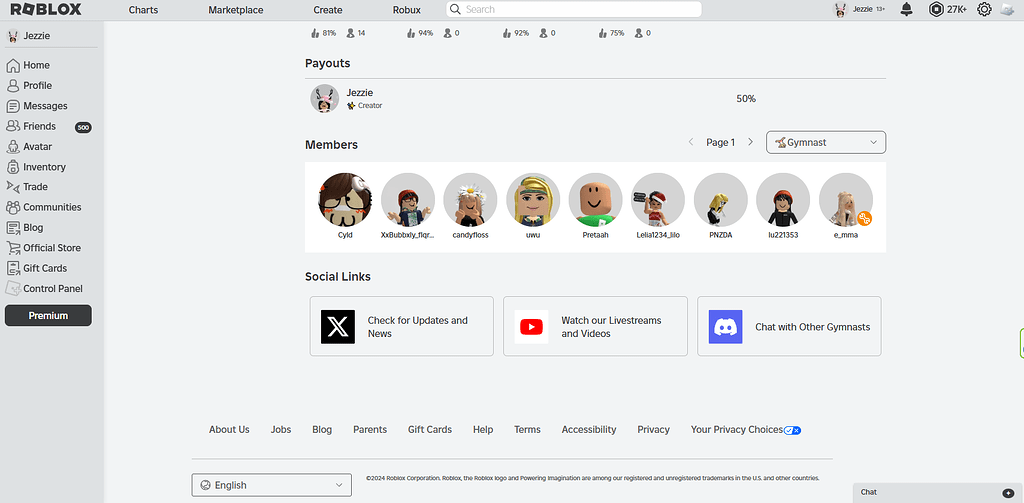Click the Blog sidebar icon
This screenshot has height=503, width=1024.
click(x=12, y=227)
